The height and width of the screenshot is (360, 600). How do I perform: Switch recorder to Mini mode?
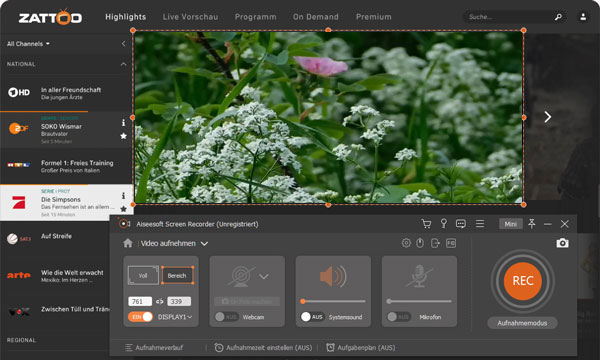(x=510, y=224)
